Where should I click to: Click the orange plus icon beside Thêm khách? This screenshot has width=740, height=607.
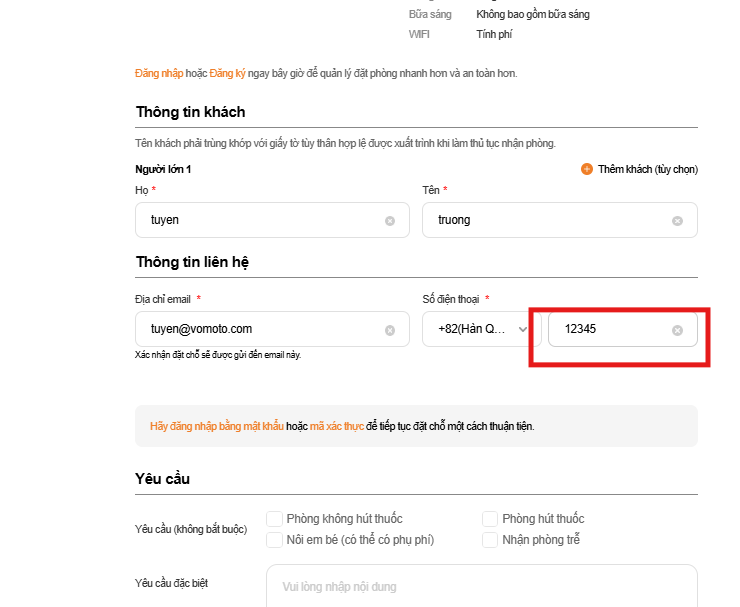[x=587, y=169]
